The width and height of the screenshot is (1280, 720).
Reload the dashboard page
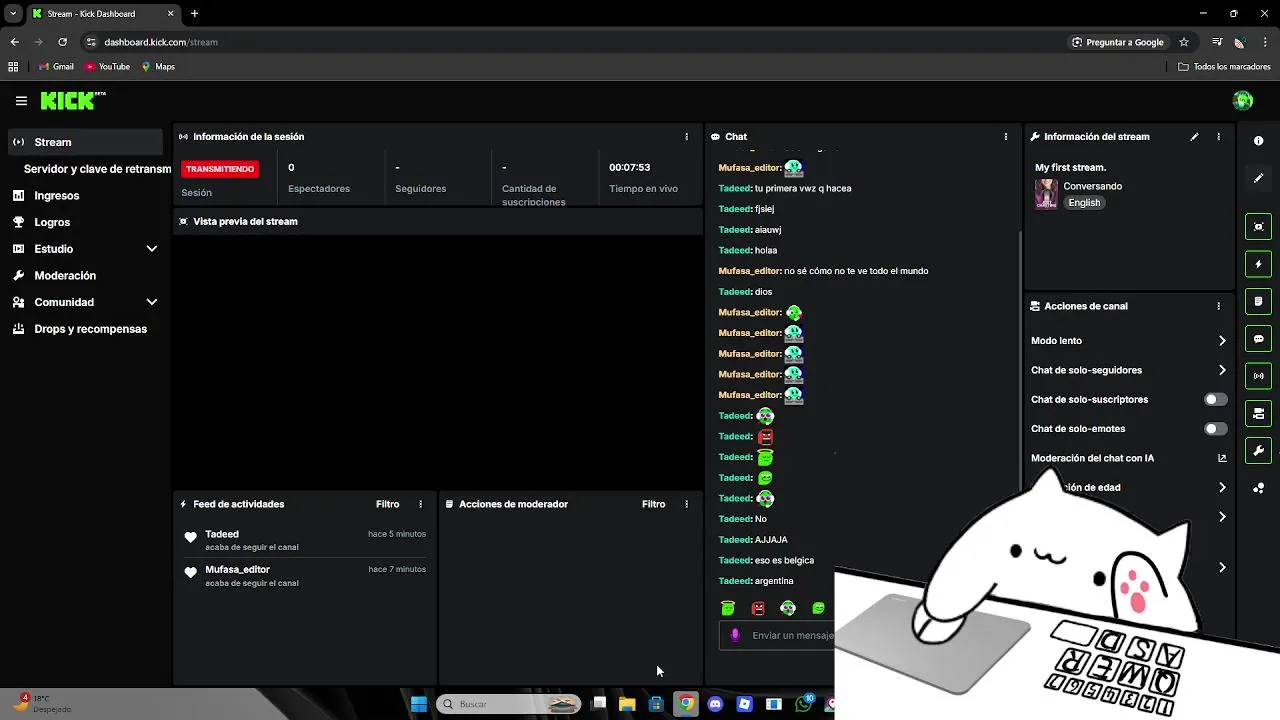click(x=62, y=42)
